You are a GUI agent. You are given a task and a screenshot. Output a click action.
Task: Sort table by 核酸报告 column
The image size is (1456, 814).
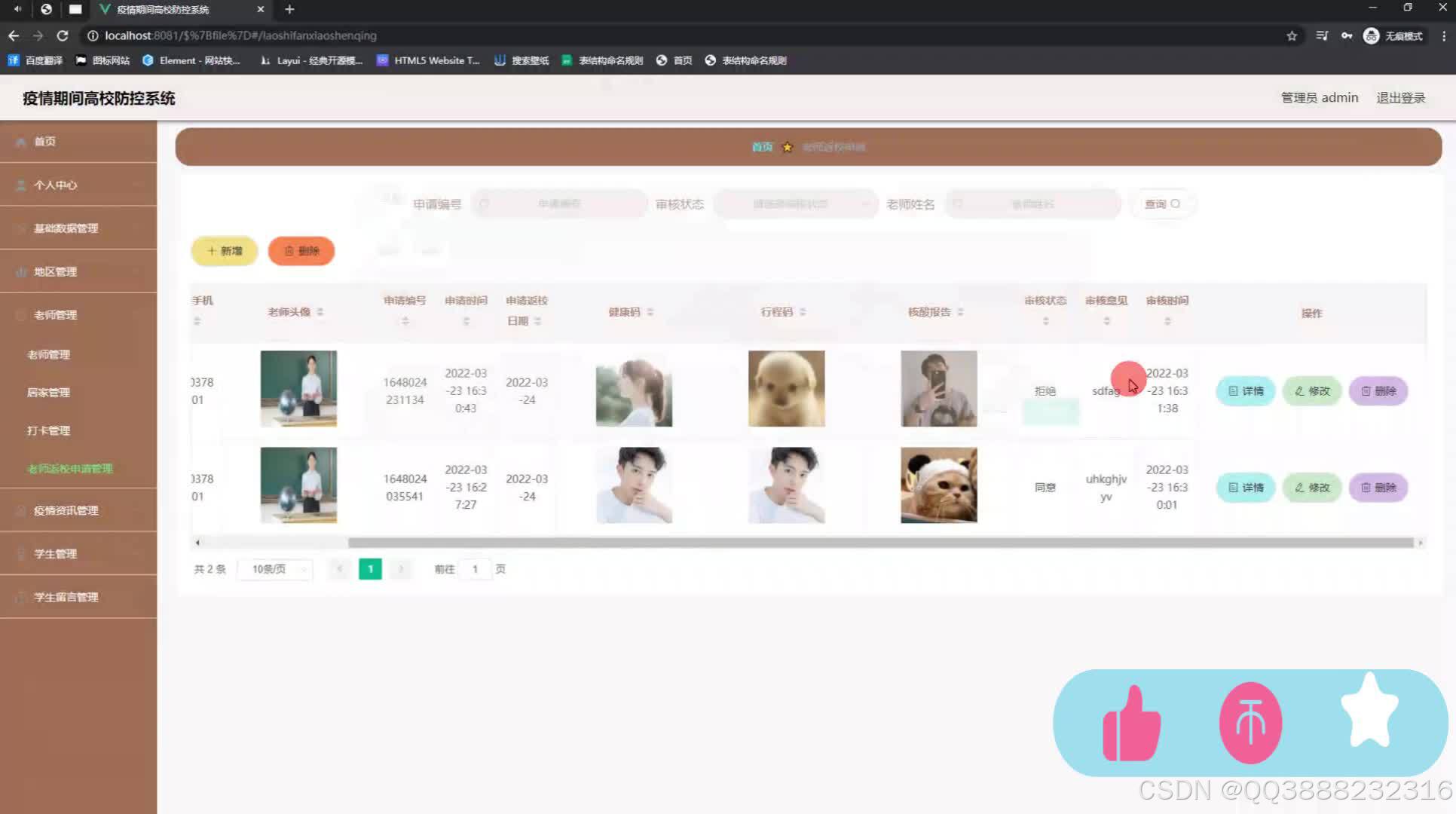click(960, 312)
